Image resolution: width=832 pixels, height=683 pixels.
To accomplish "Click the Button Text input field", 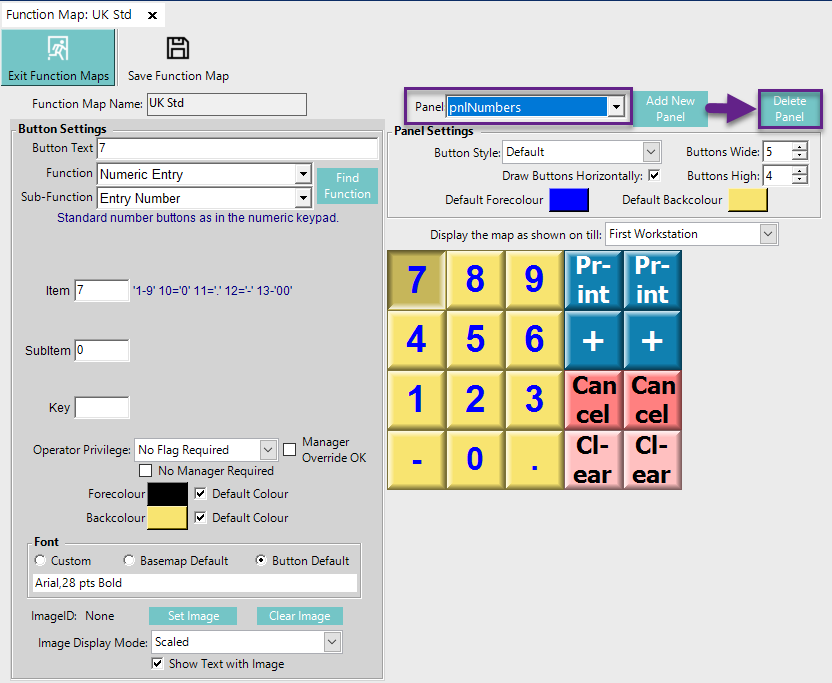I will [x=237, y=148].
